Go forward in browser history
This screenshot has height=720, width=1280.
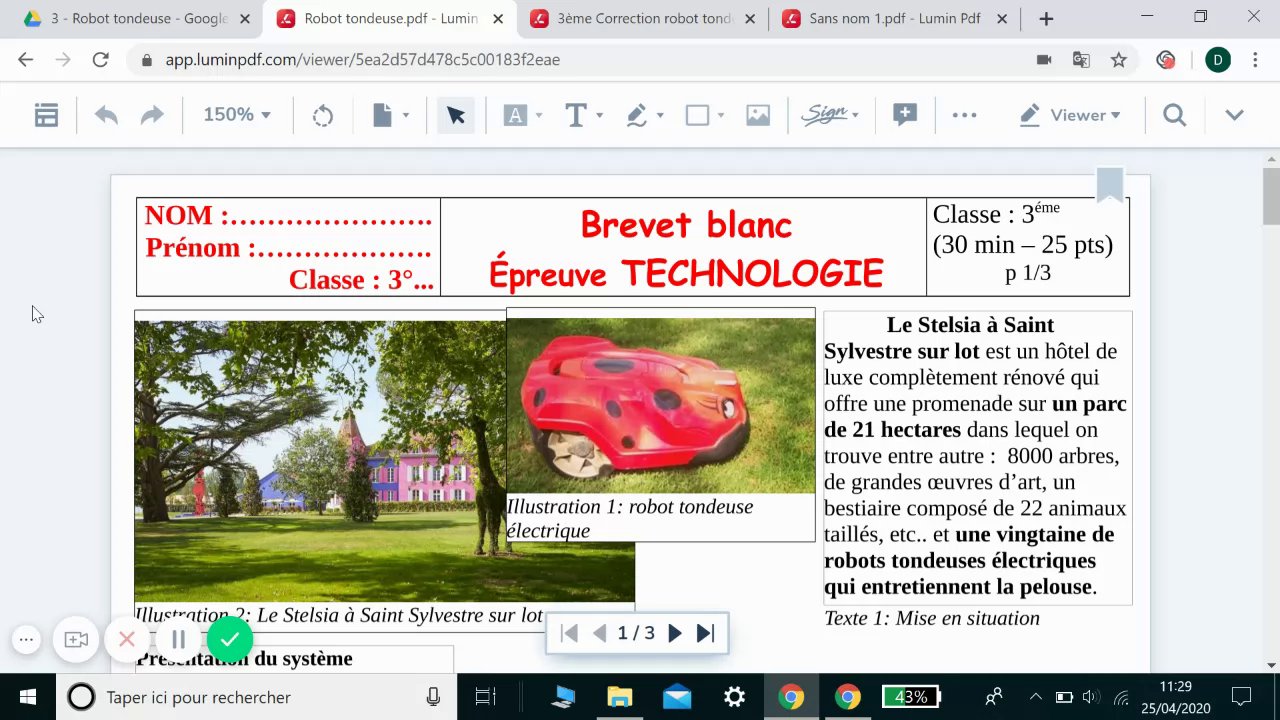(63, 60)
